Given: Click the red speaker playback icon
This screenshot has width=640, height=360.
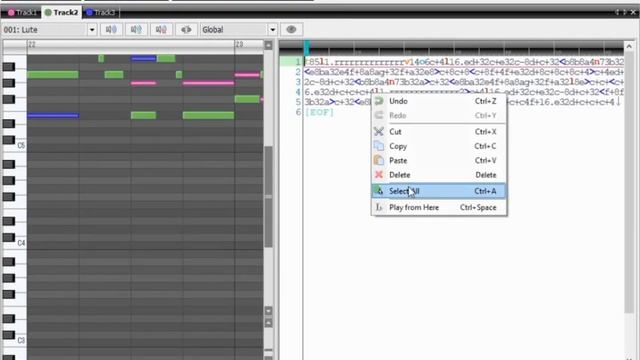Looking at the screenshot, I should [x=161, y=29].
